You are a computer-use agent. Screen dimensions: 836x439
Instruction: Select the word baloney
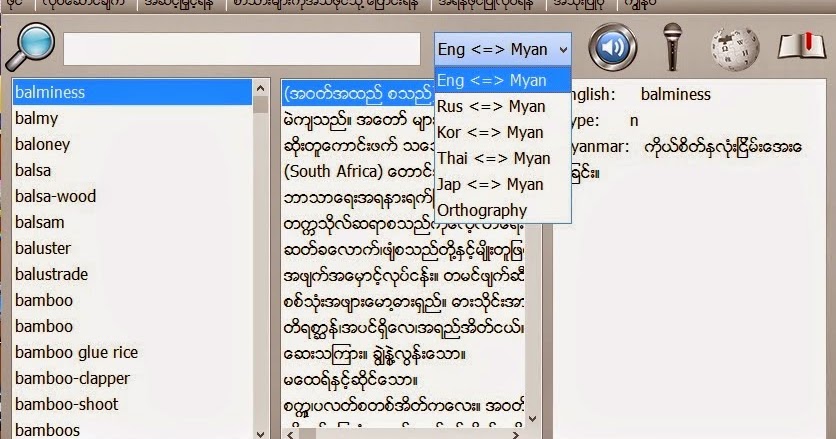(132, 145)
